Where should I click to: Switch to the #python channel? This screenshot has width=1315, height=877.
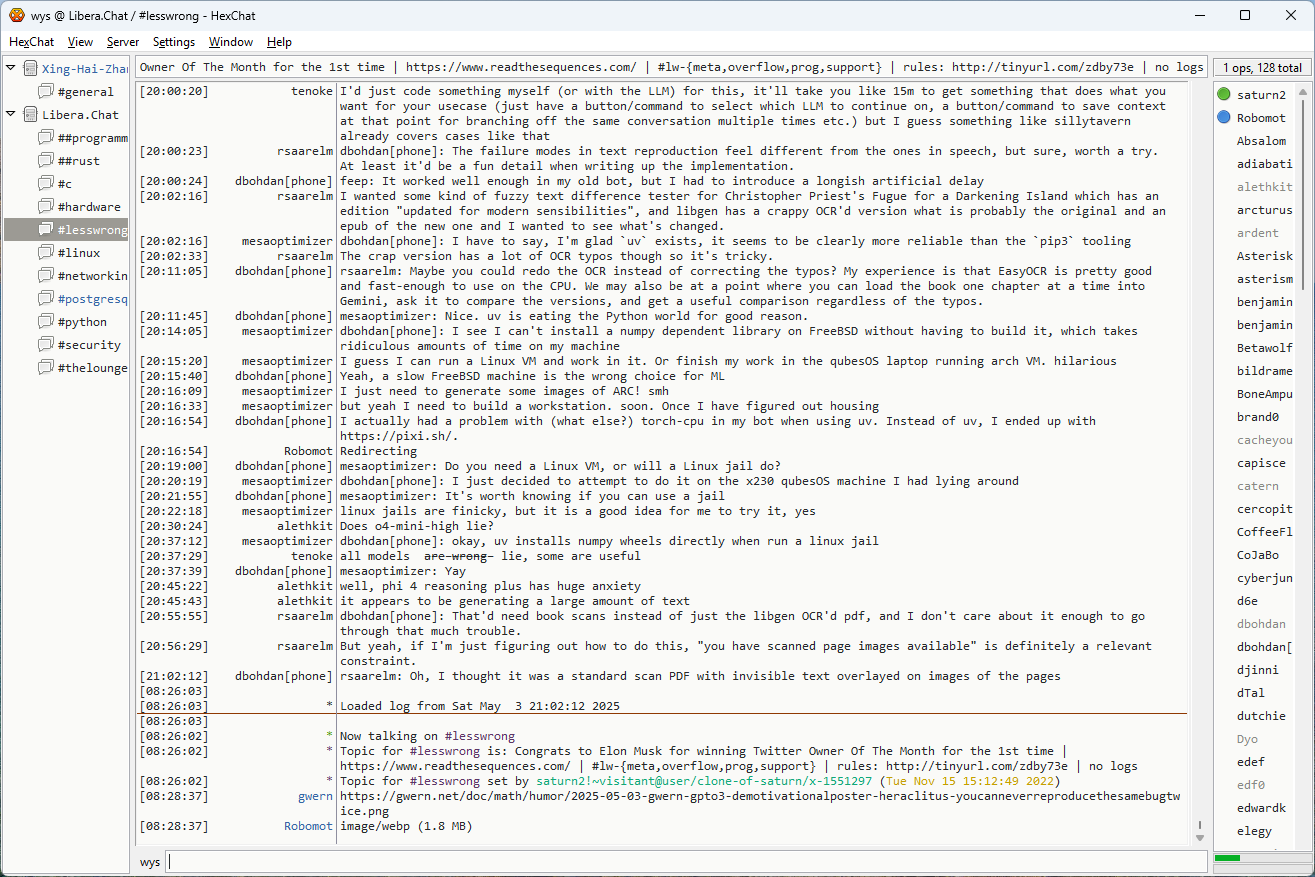click(81, 322)
